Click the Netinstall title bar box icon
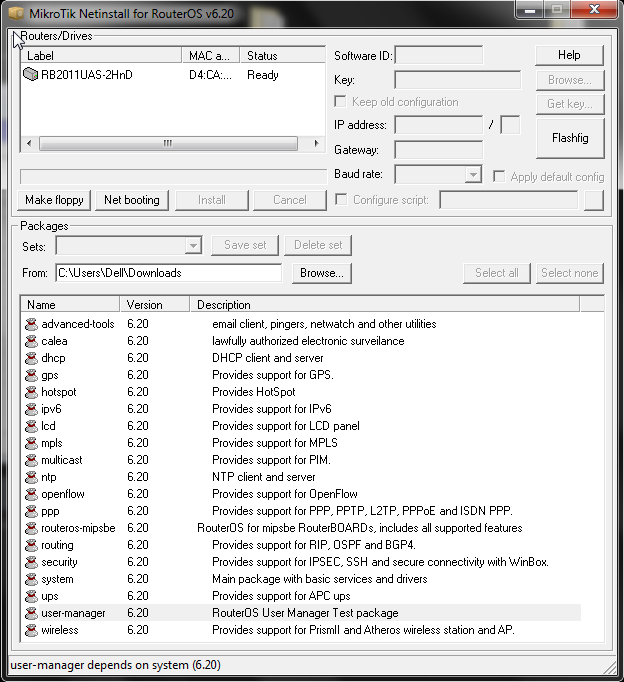Screen dimensions: 624x682 17,13
